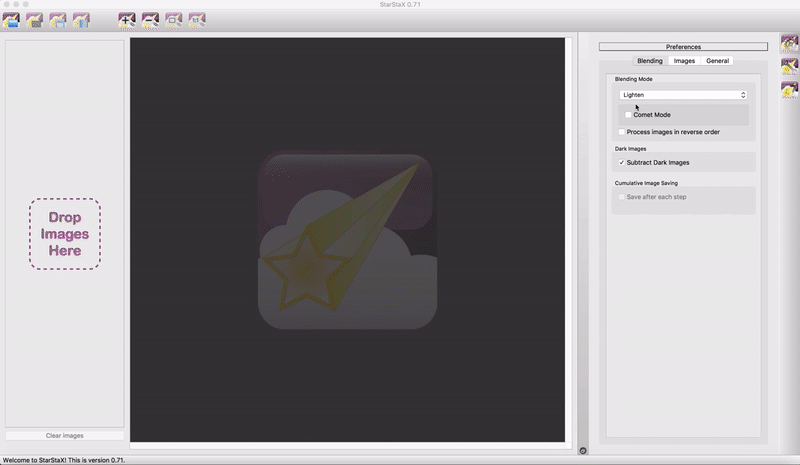800x465 pixels.
Task: Open the General preferences tab
Action: click(x=717, y=61)
